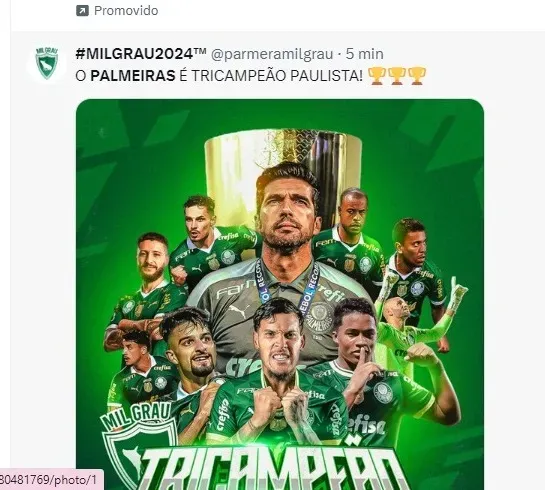Click the TRICAMPEÃO PAULISTA tweet text
This screenshot has height=490, width=545.
tap(277, 75)
